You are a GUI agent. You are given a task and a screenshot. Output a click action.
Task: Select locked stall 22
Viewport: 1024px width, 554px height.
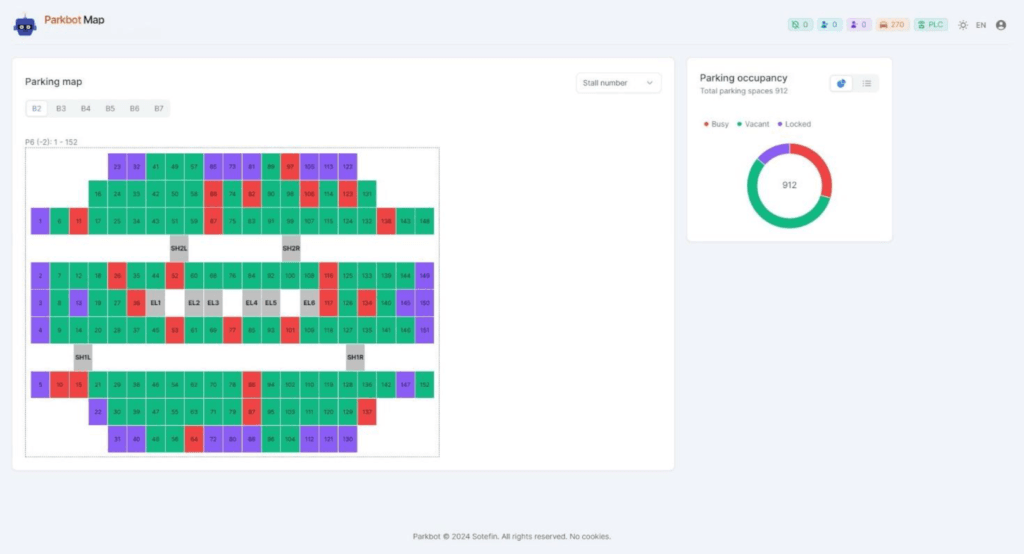[x=98, y=412]
